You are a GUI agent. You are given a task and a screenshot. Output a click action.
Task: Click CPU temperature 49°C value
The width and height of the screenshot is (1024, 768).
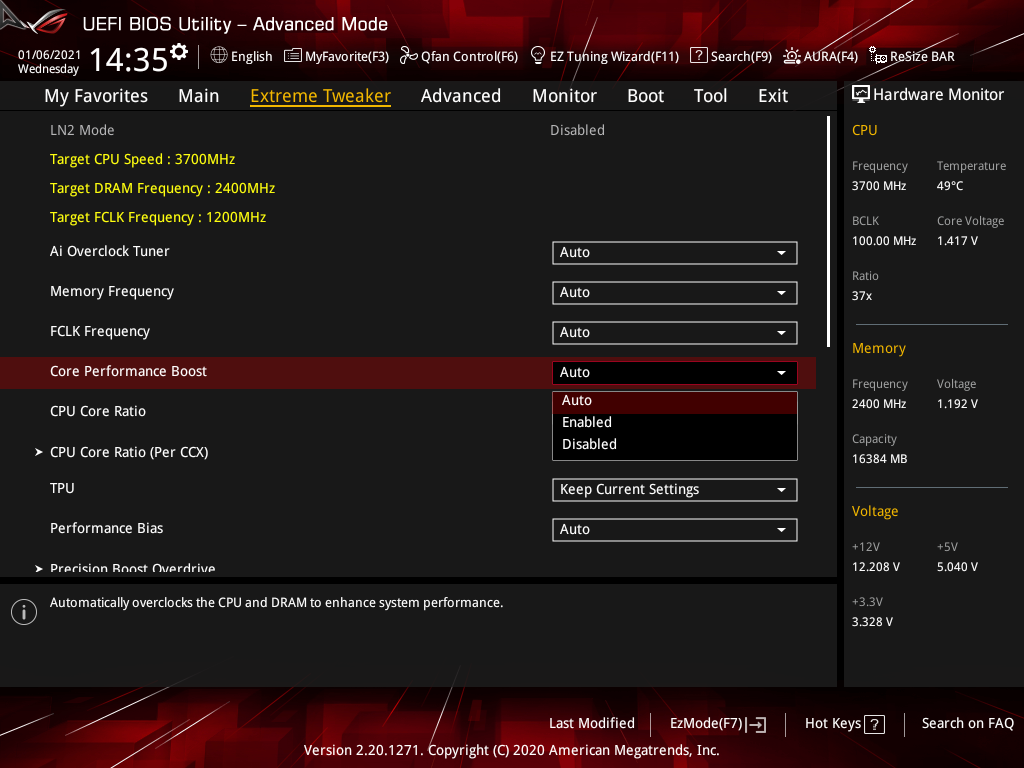pos(950,186)
